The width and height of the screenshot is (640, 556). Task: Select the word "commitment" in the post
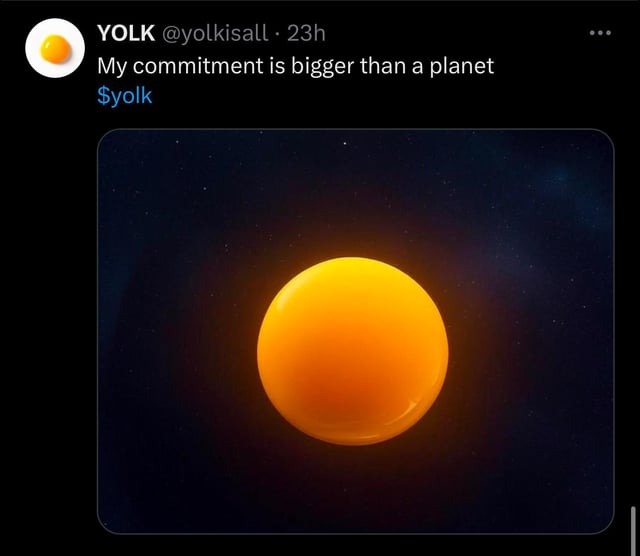(197, 67)
